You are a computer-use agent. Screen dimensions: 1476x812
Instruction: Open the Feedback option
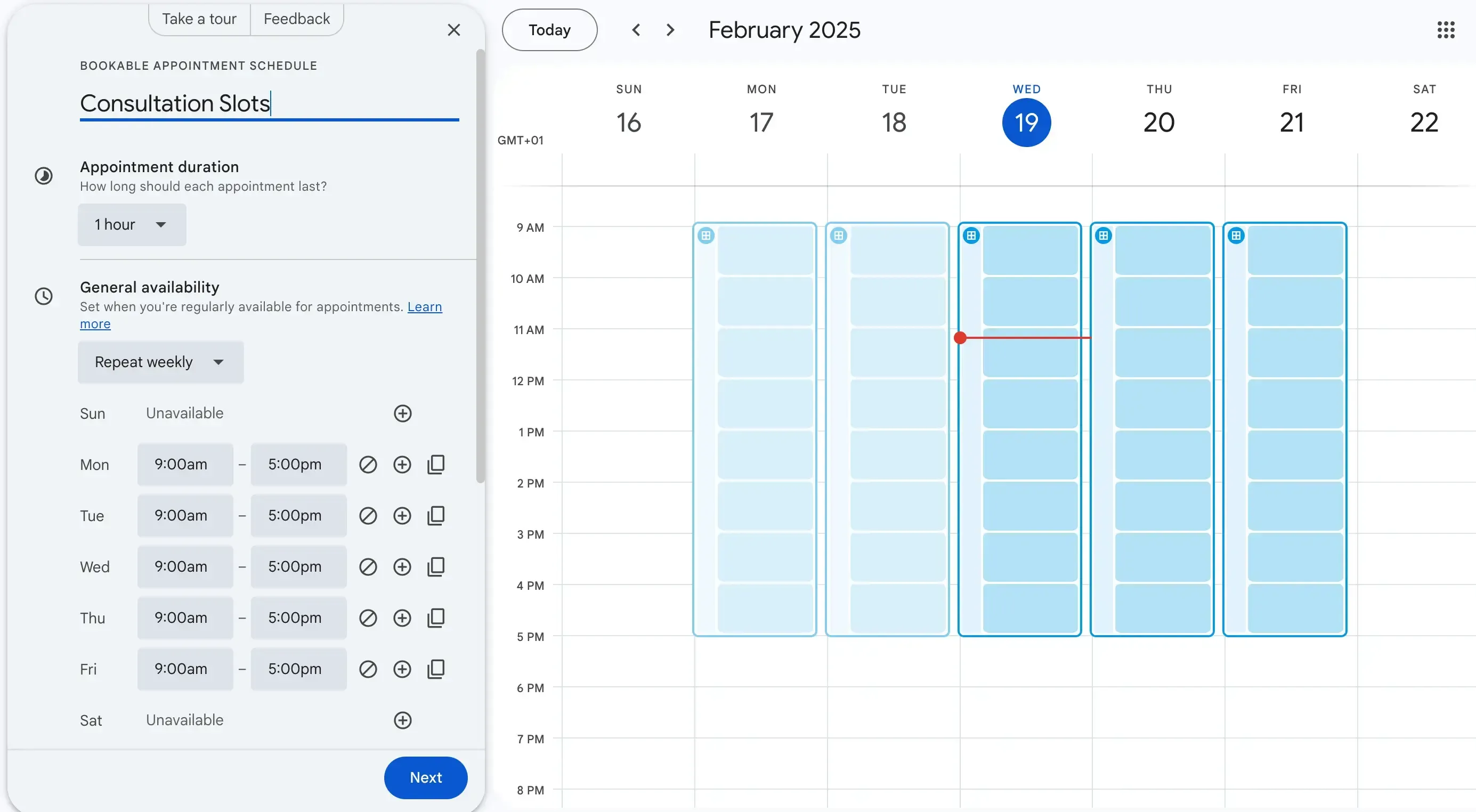[296, 18]
